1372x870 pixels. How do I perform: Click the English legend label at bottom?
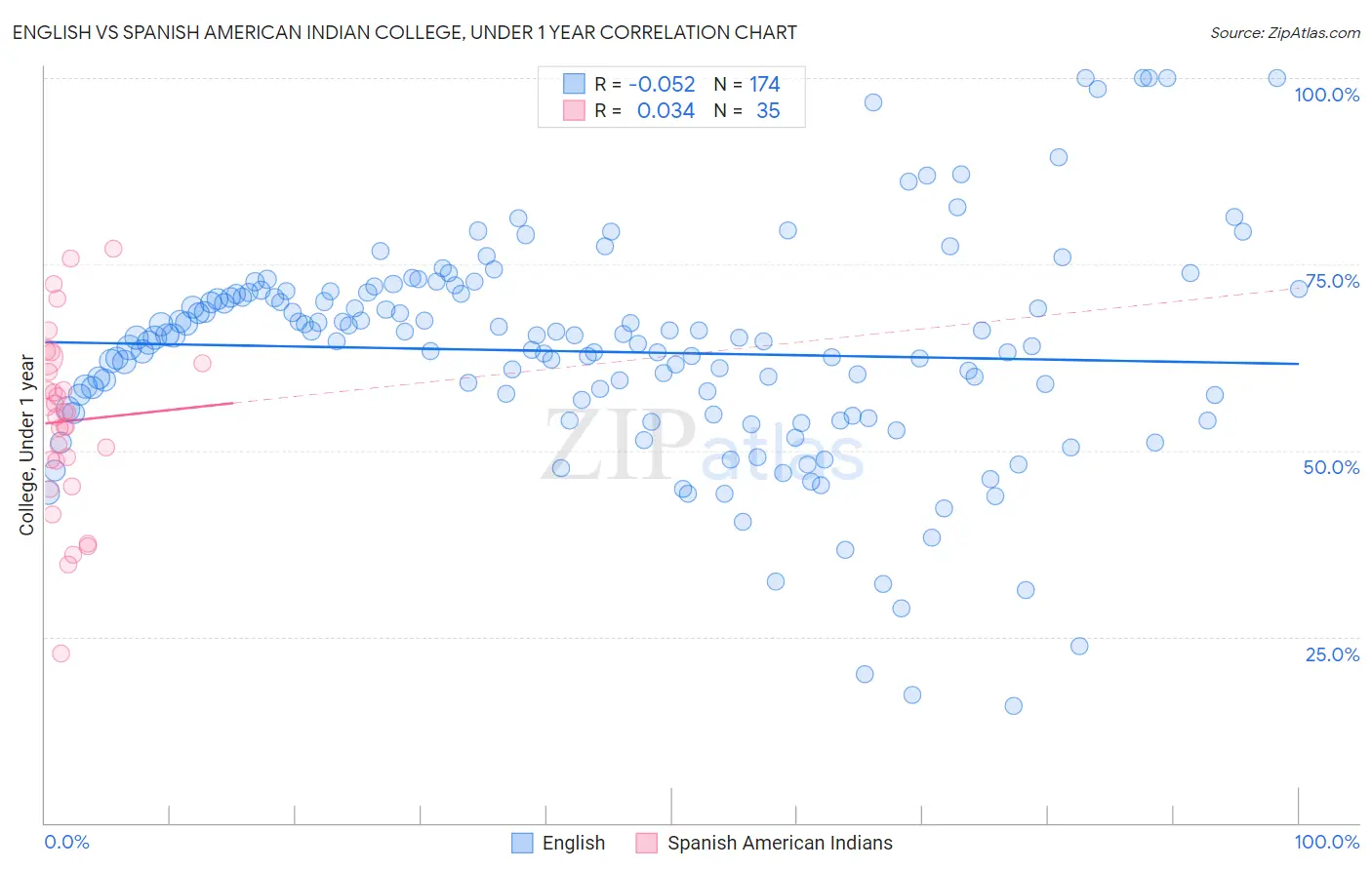tap(574, 843)
